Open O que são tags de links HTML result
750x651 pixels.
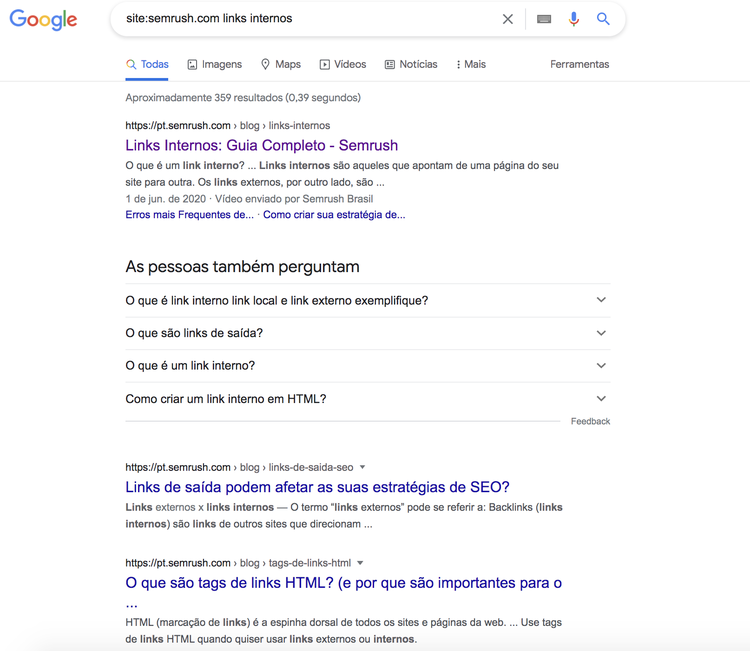[x=343, y=583]
